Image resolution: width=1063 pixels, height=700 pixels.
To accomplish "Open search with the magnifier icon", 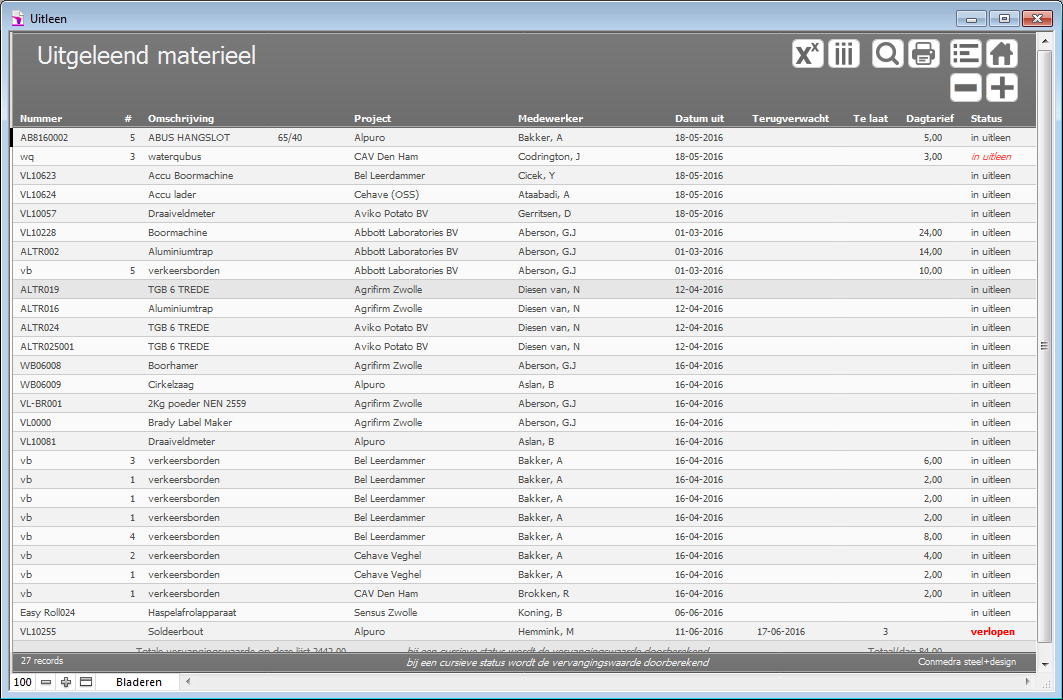I will [x=886, y=54].
